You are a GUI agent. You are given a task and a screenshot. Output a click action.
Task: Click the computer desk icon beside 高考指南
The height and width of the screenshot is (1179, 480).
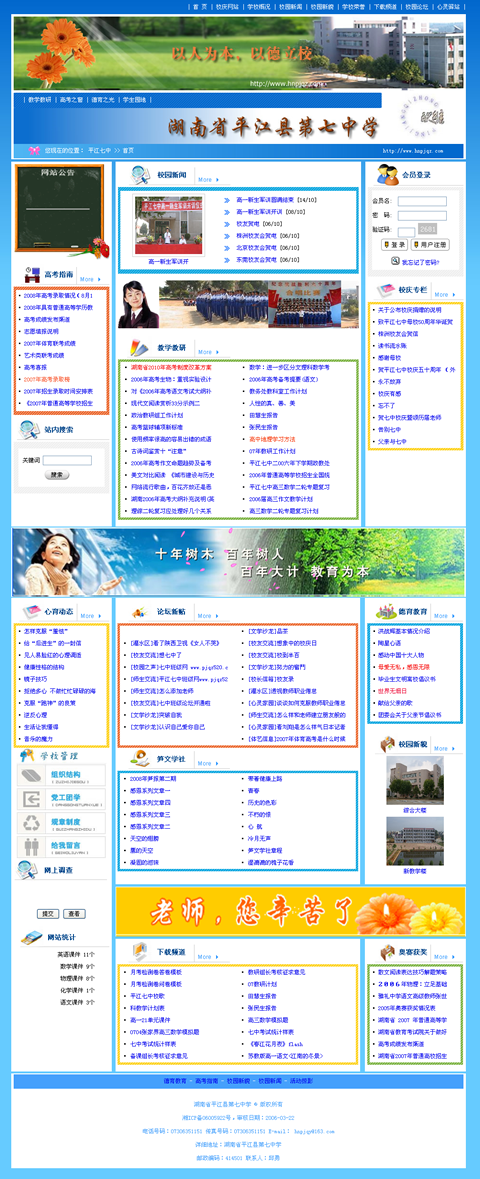pos(31,274)
